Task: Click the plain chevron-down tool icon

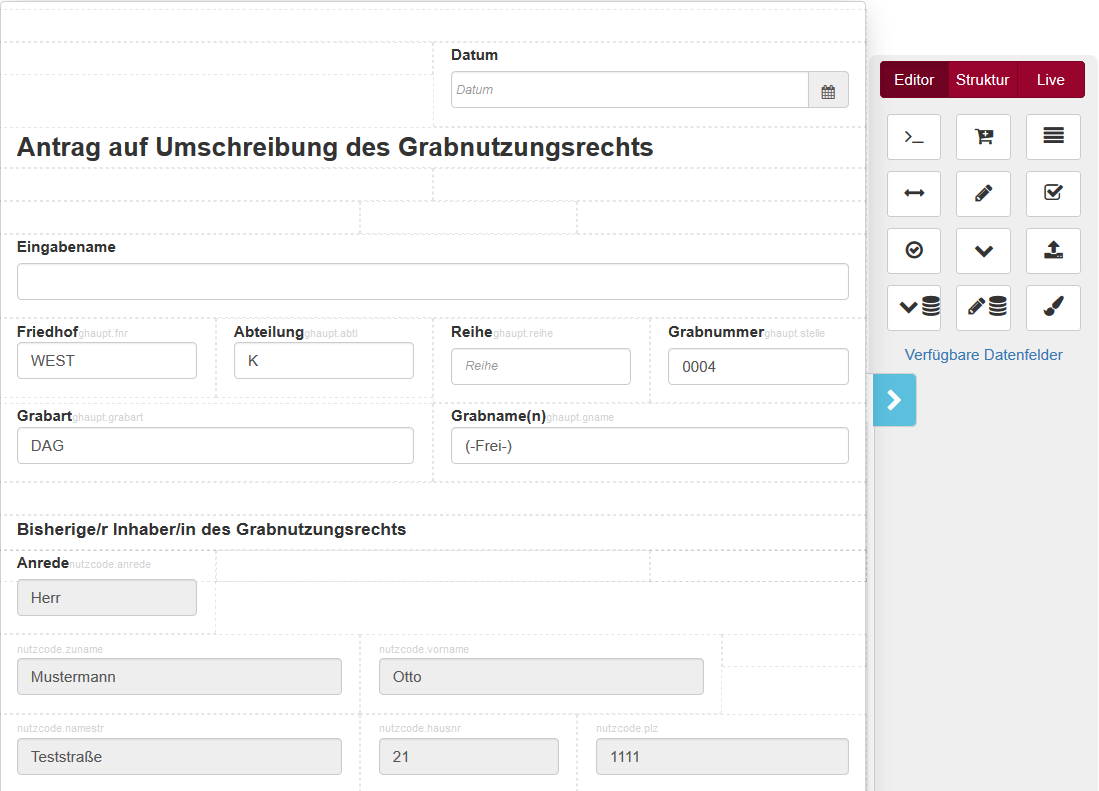Action: click(x=983, y=251)
